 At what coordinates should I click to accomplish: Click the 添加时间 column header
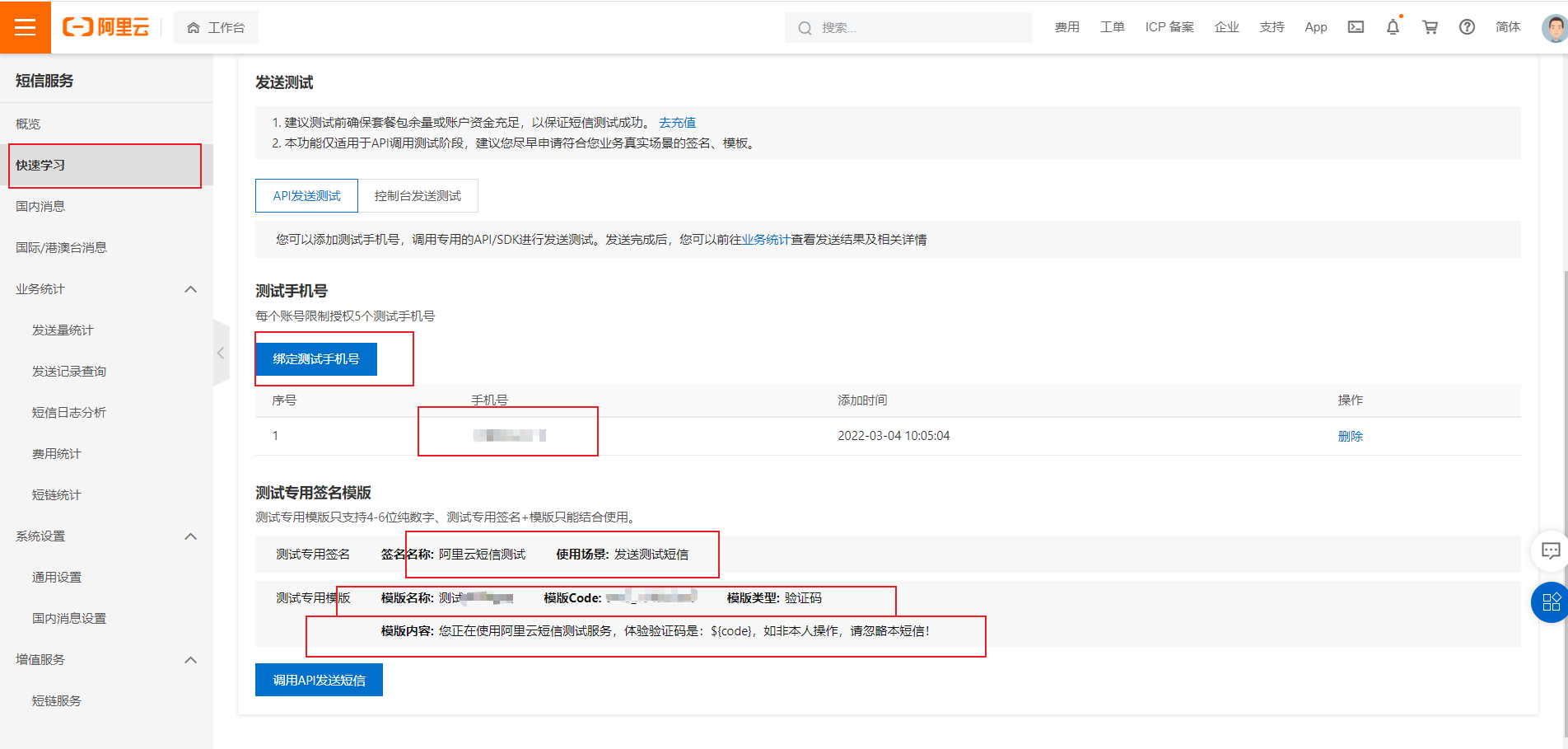tap(862, 400)
